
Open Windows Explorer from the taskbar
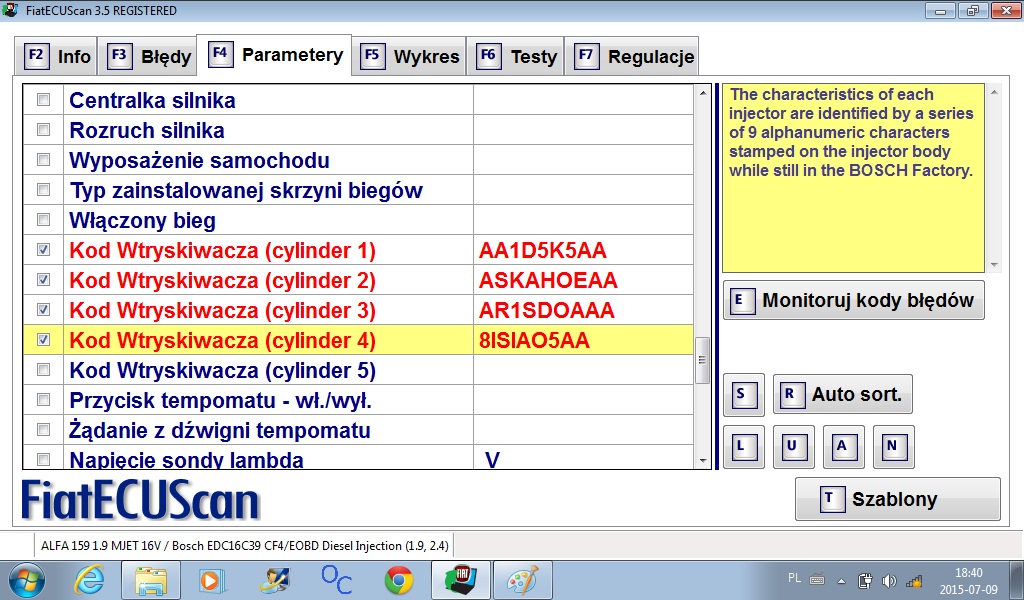(x=151, y=580)
